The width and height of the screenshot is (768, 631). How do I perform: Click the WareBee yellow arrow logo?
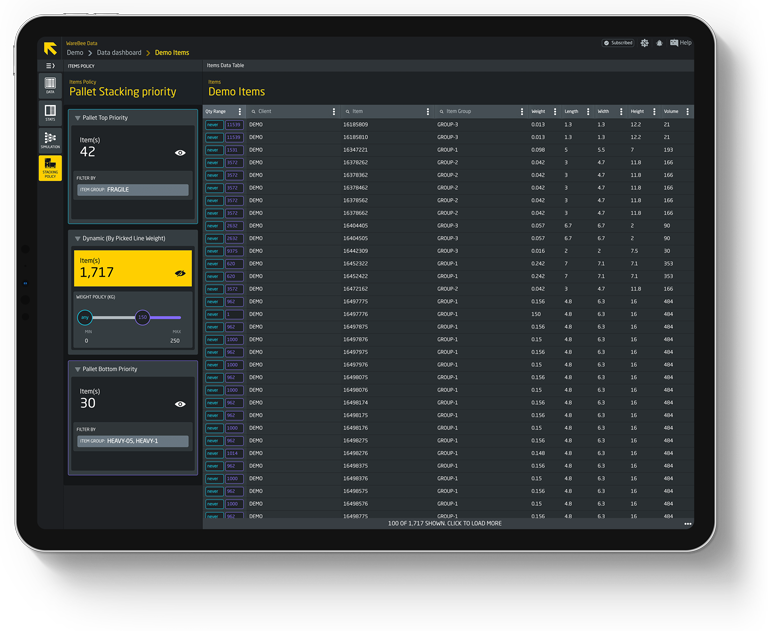(50, 48)
